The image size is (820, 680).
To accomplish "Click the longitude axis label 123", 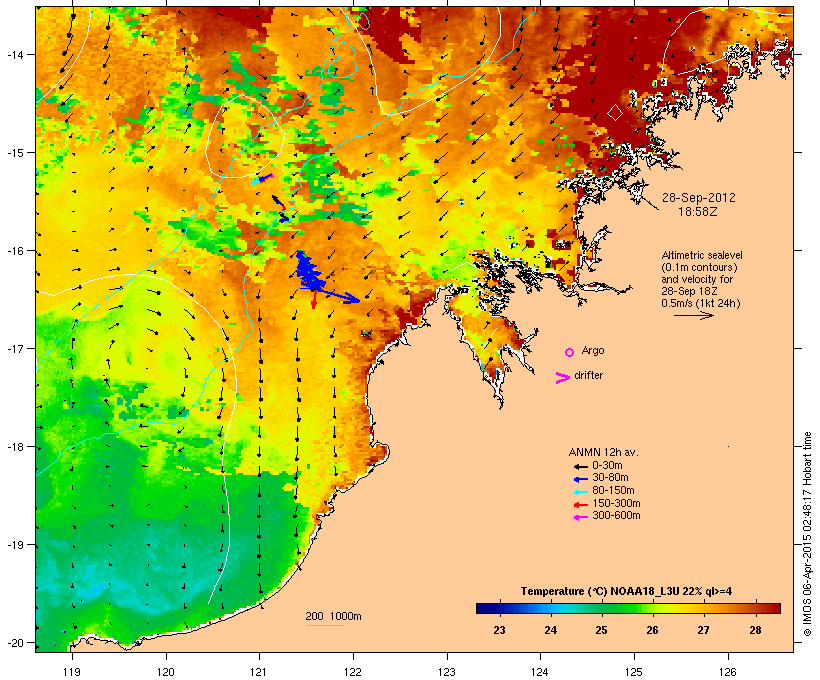I will click(447, 672).
